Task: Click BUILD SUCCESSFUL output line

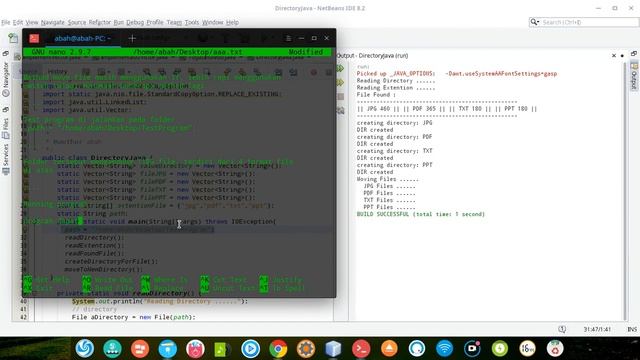Action: coord(421,214)
